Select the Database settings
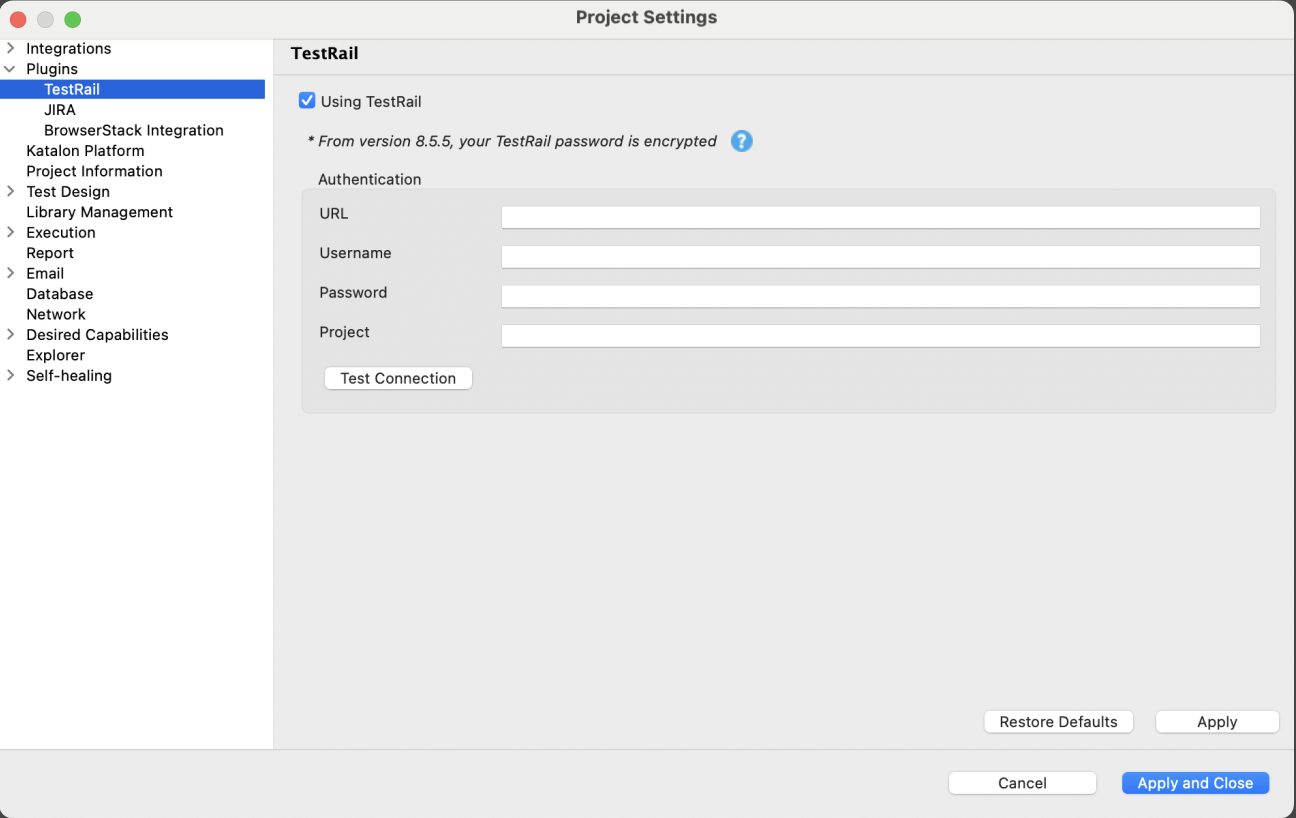 59,294
